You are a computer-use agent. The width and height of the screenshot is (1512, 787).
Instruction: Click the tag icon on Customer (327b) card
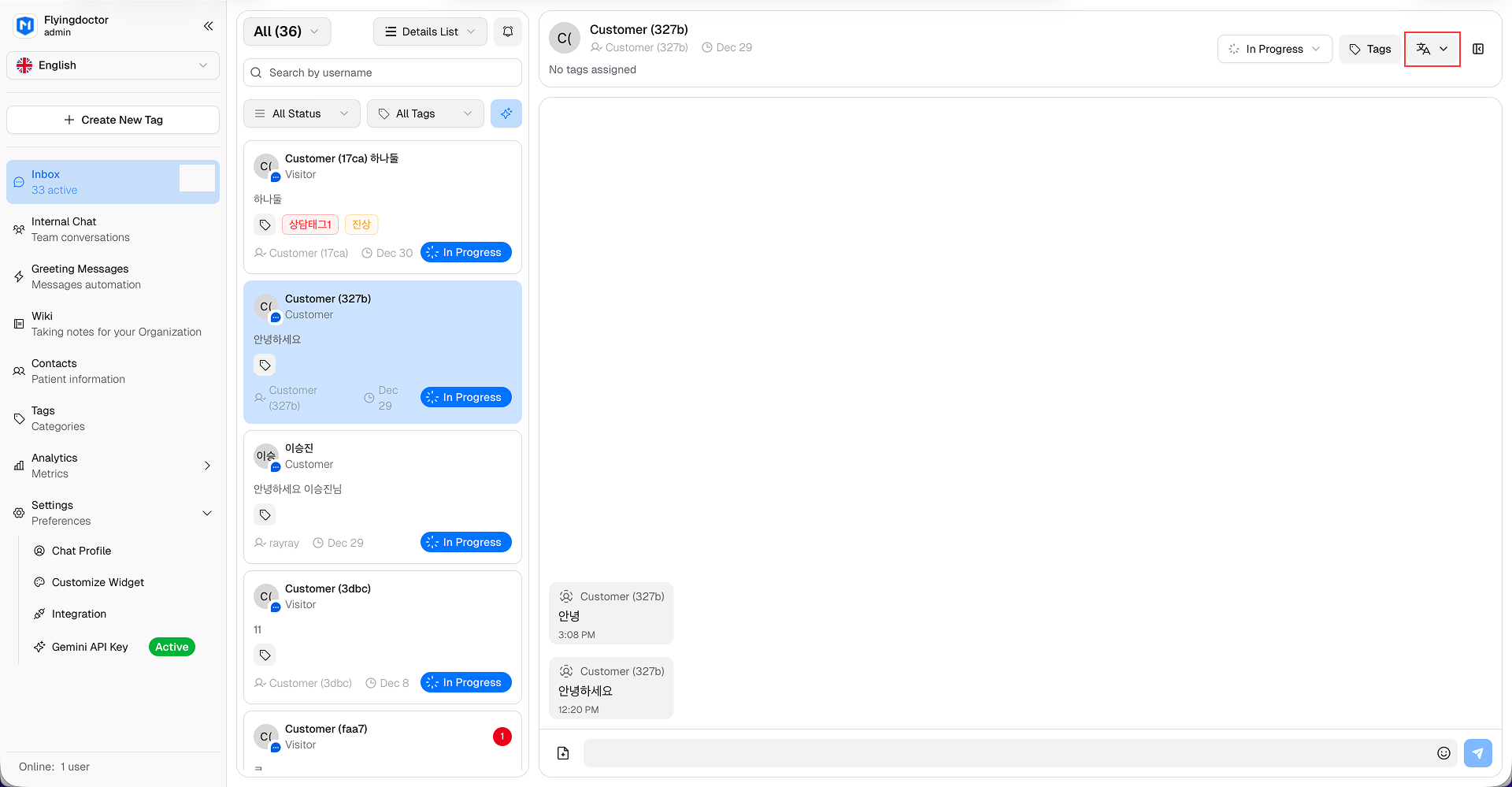click(265, 365)
